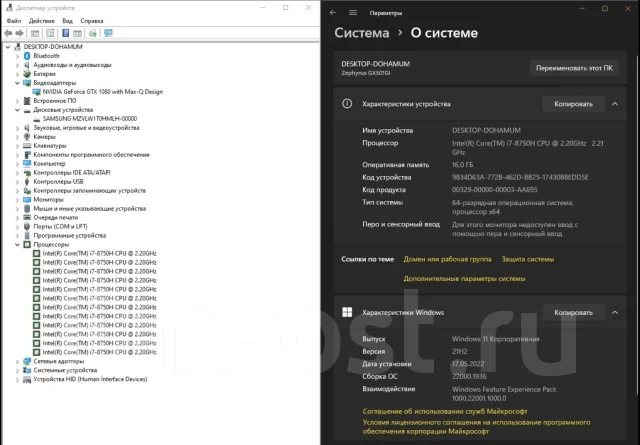Click the info icon beside Характеристики устройства
Screen dimensions: 640x445
(347, 104)
